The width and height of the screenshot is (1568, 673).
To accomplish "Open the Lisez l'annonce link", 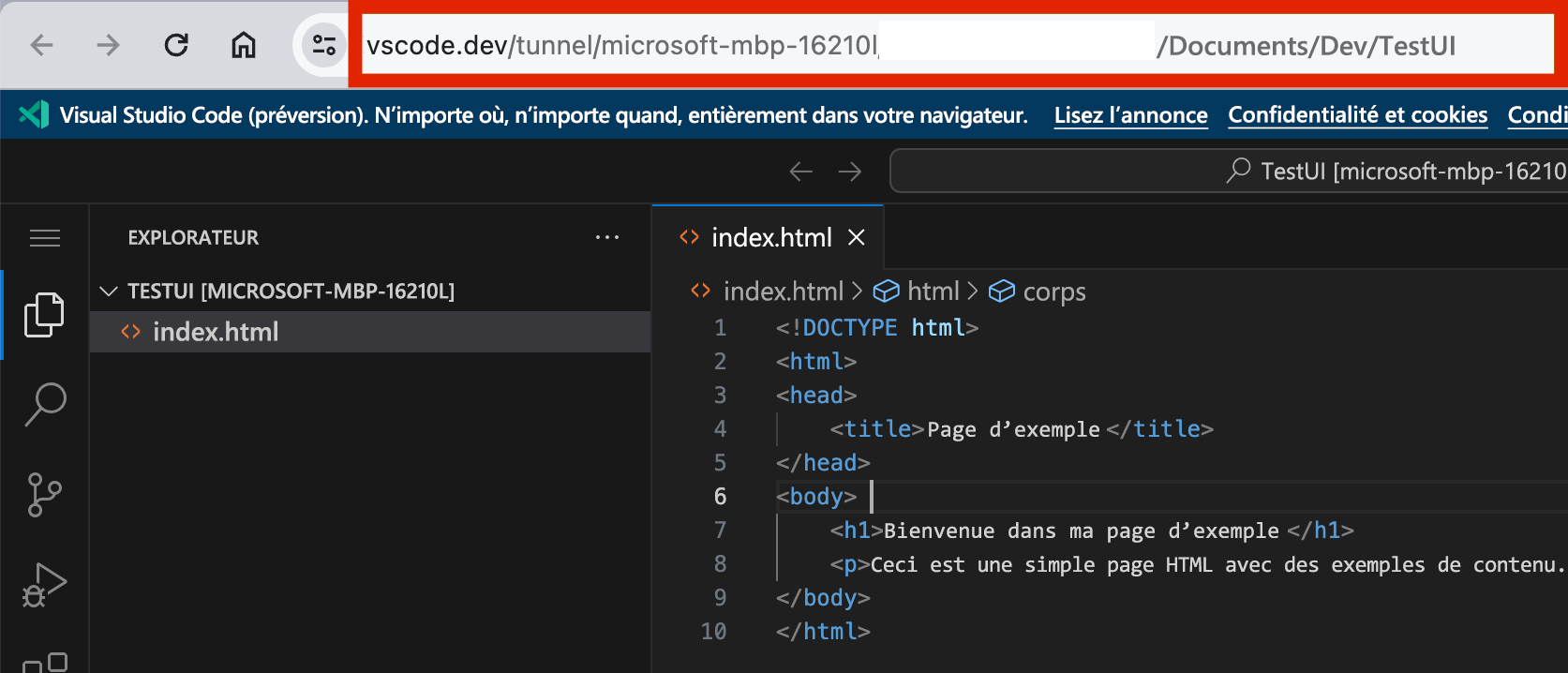I will (1130, 115).
